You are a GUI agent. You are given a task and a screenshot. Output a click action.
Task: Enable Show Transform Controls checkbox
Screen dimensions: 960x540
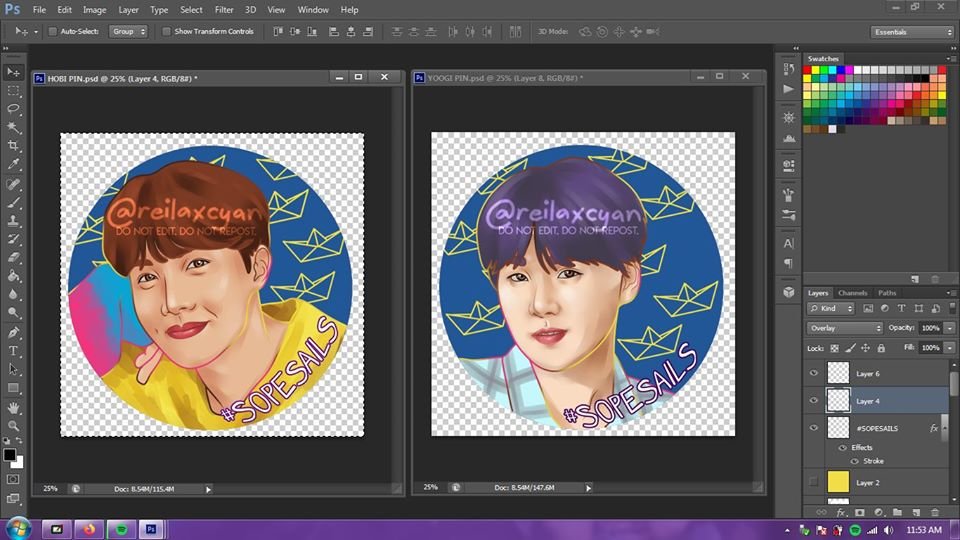click(166, 31)
